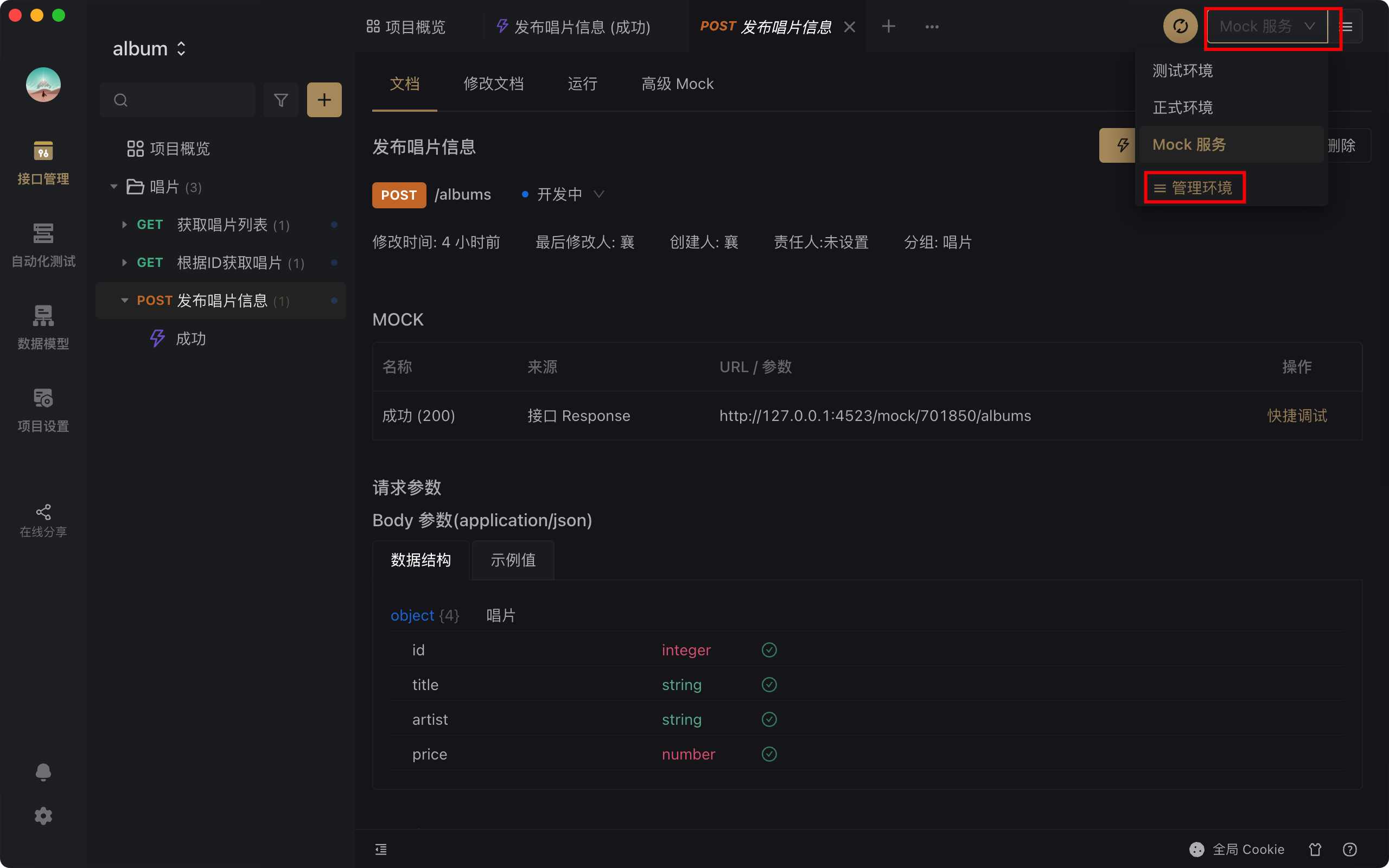Screen dimensions: 1389x868
Task: Click the refresh sync icon
Action: (x=1180, y=27)
